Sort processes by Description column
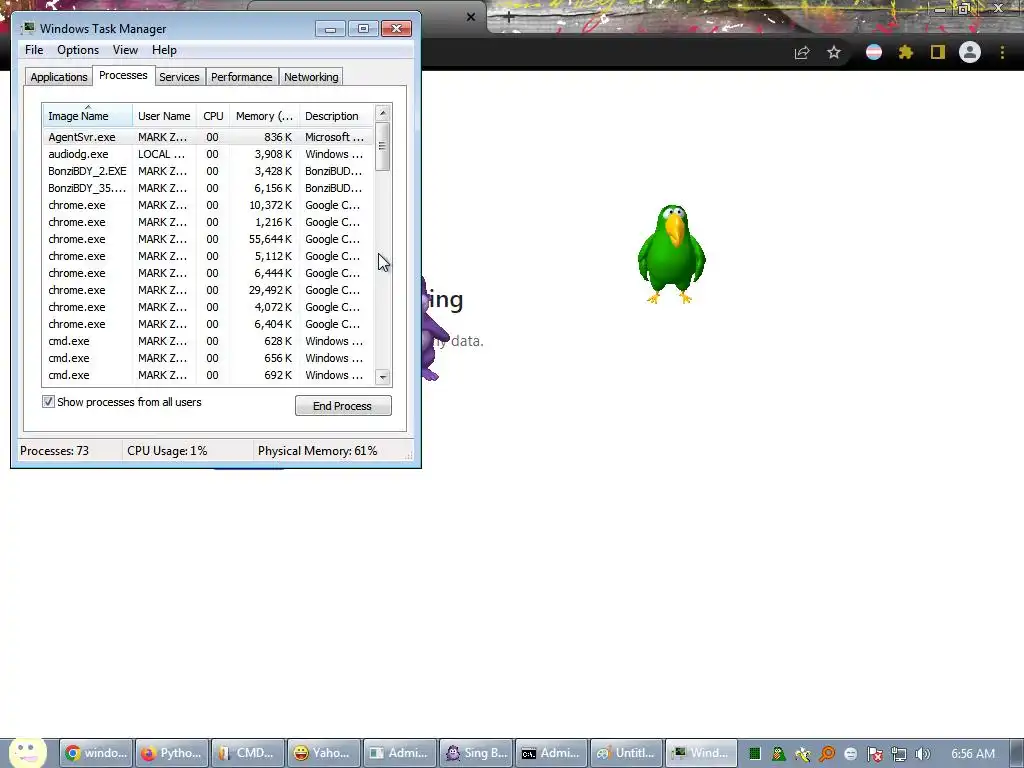Image resolution: width=1024 pixels, height=768 pixels. pos(336,116)
